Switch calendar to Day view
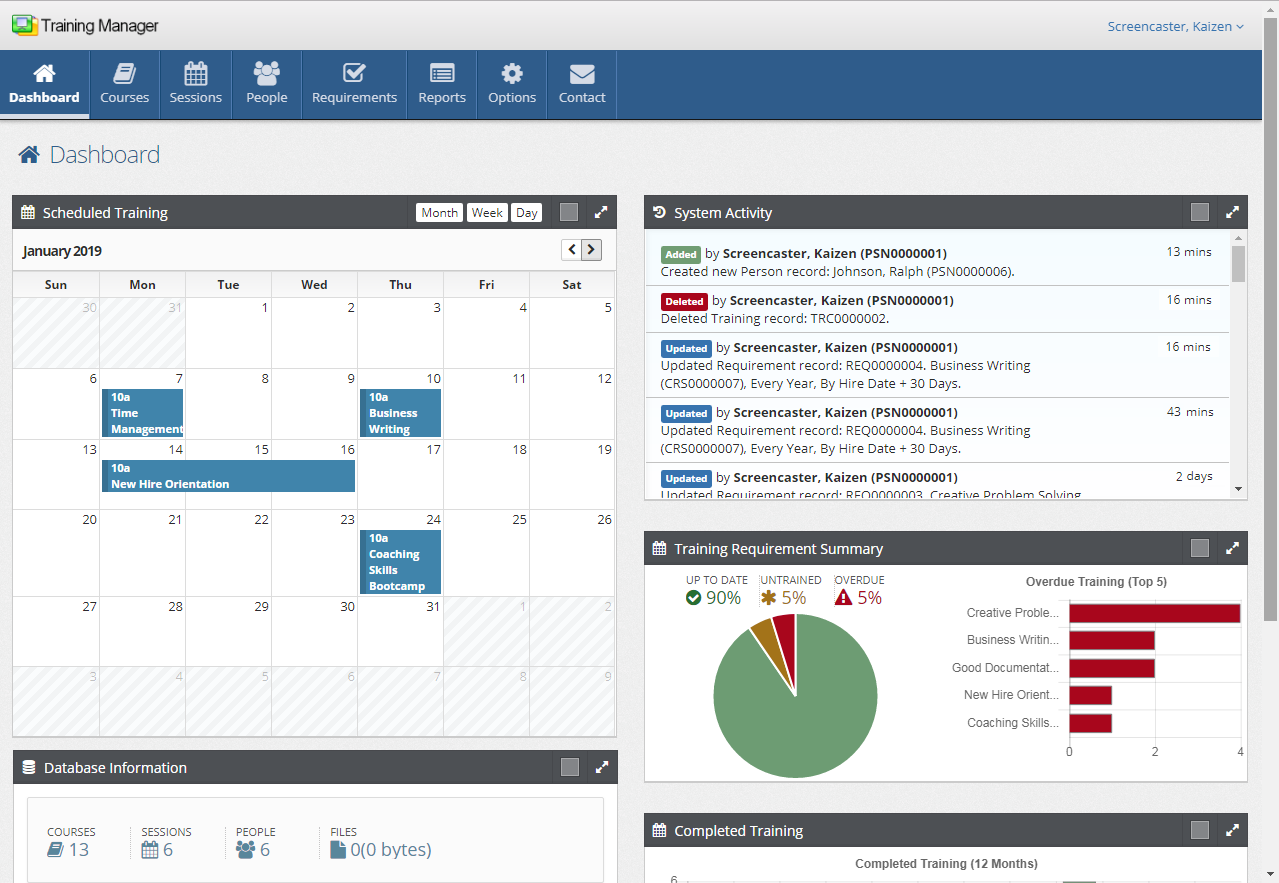1279x883 pixels. [526, 212]
